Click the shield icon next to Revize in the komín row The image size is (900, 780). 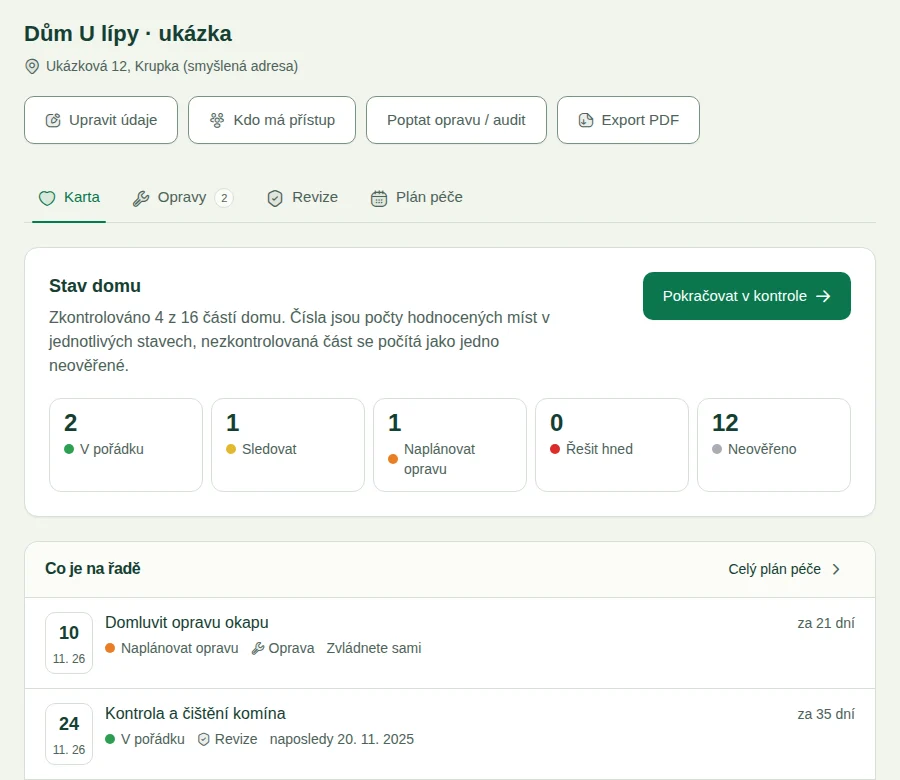pyautogui.click(x=203, y=739)
